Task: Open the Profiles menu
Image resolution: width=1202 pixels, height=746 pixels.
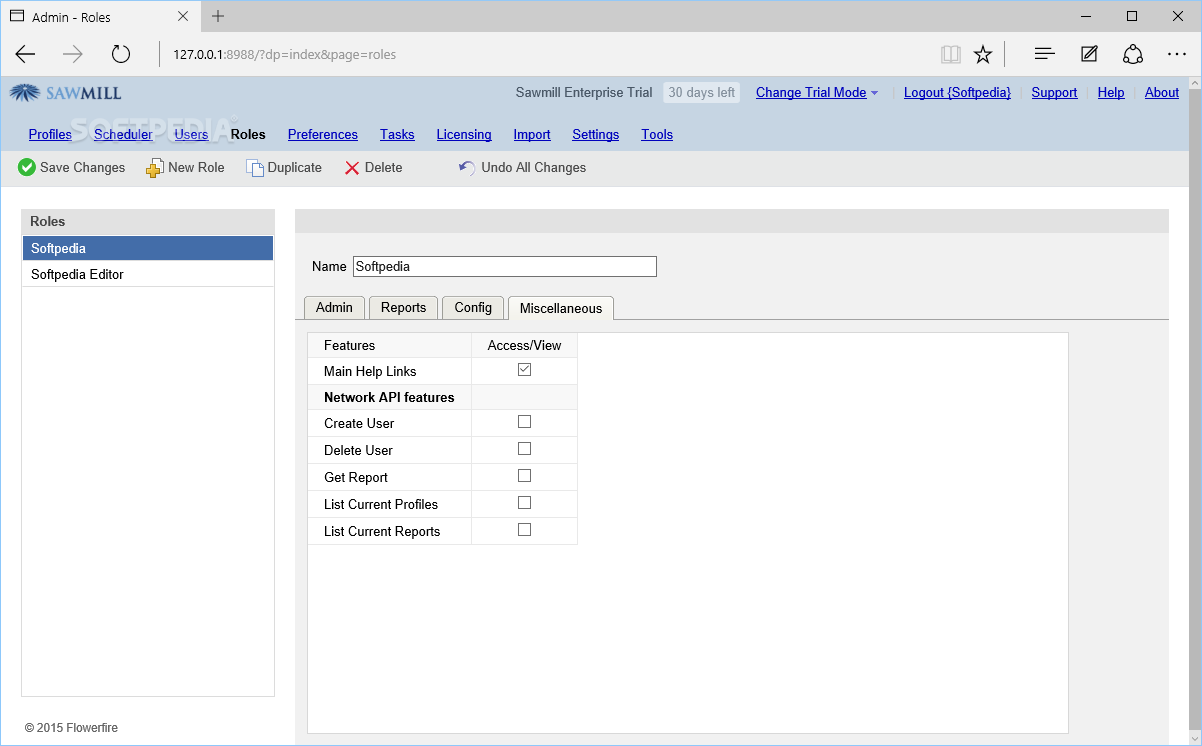Action: (x=50, y=135)
